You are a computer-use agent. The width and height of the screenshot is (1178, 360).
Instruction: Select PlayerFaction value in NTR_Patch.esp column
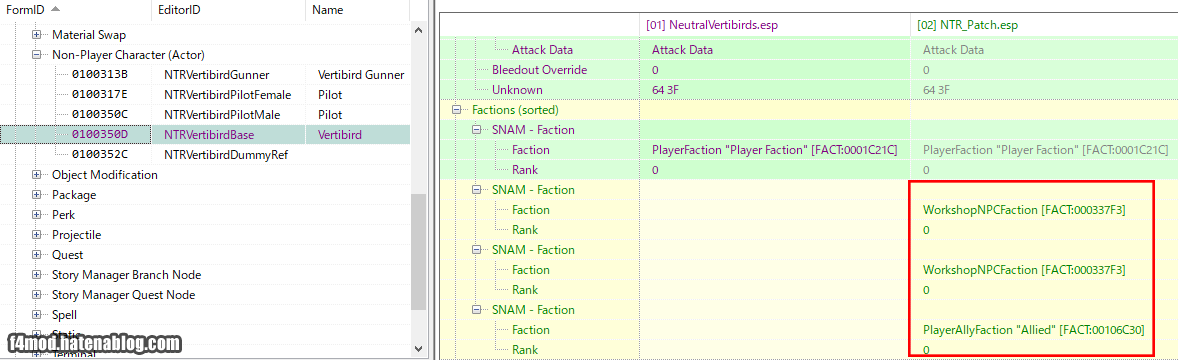[1045, 150]
